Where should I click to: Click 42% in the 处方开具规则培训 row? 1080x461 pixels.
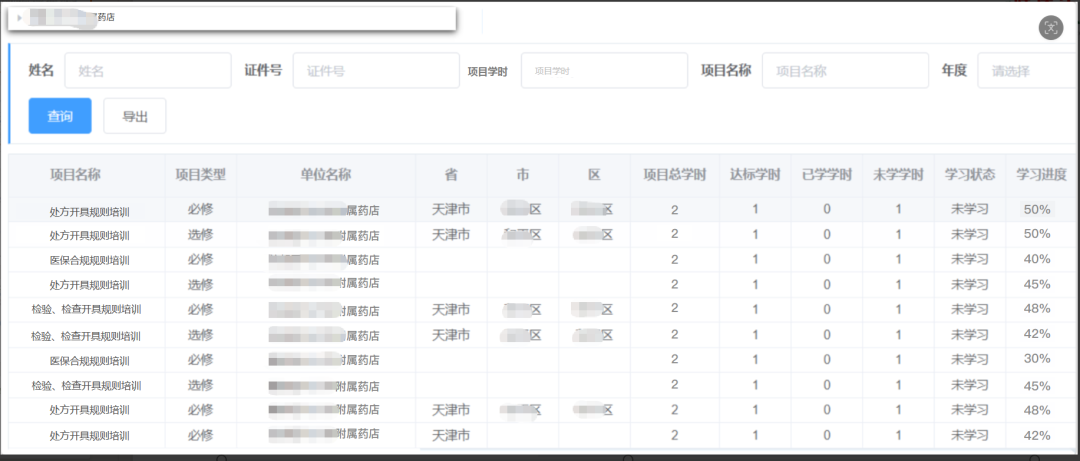point(1037,436)
